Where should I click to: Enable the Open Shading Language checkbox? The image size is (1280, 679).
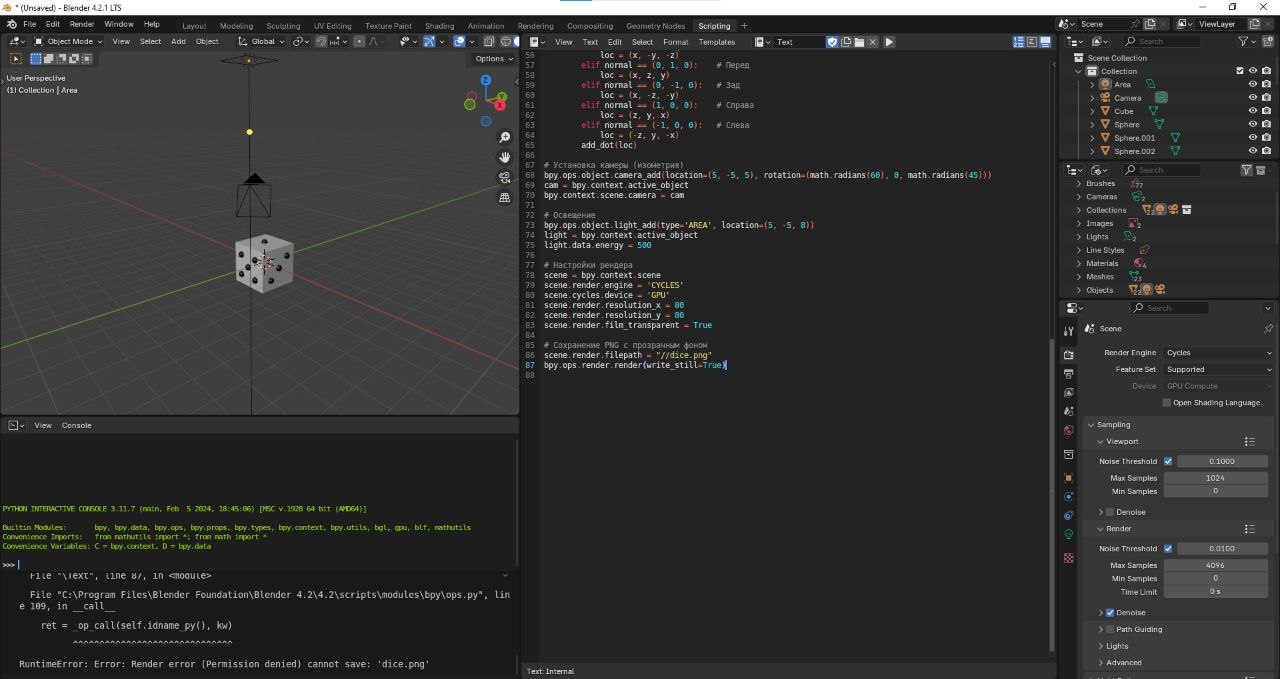1166,403
